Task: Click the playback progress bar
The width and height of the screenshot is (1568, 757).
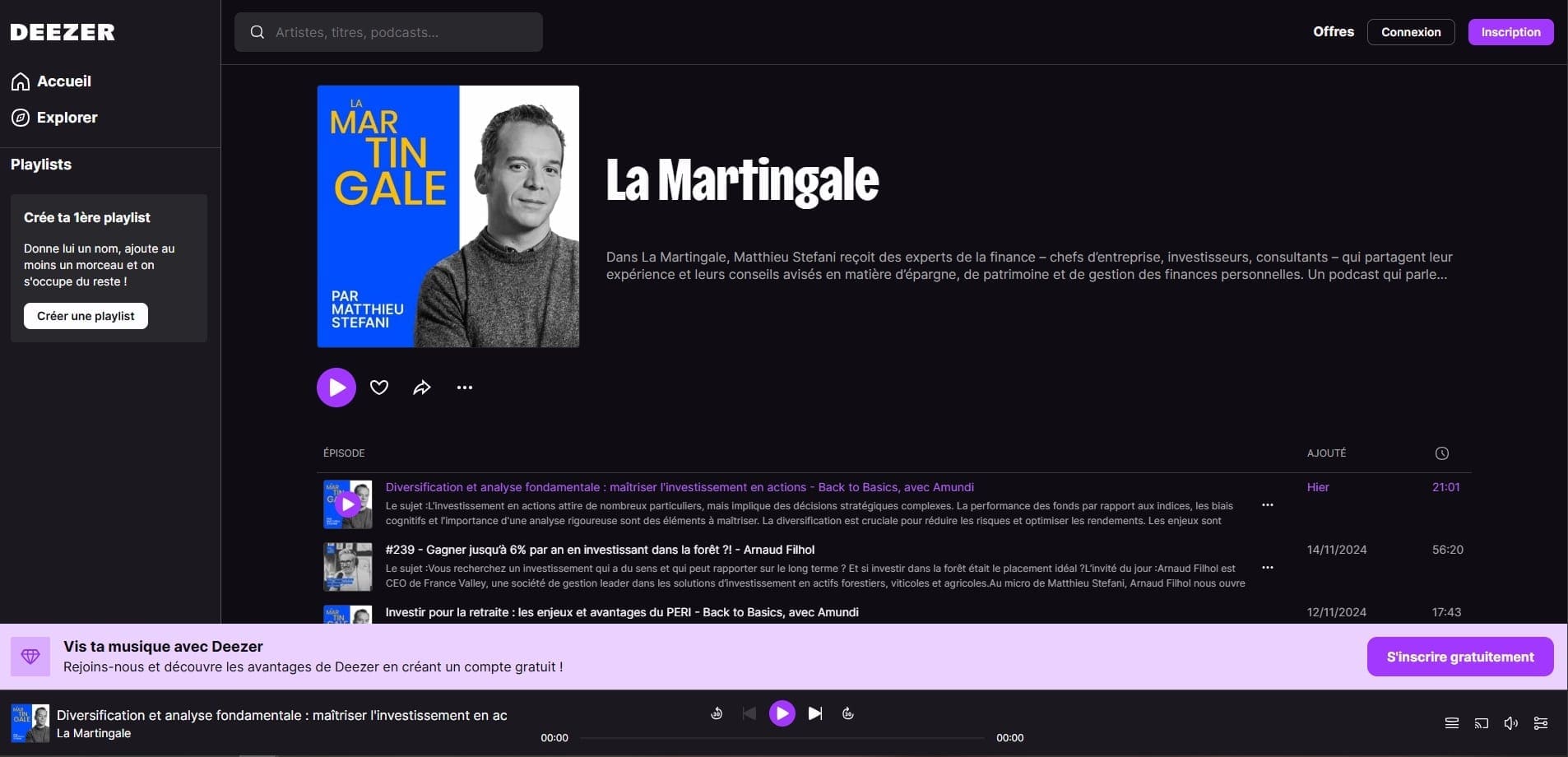Action: 782,738
